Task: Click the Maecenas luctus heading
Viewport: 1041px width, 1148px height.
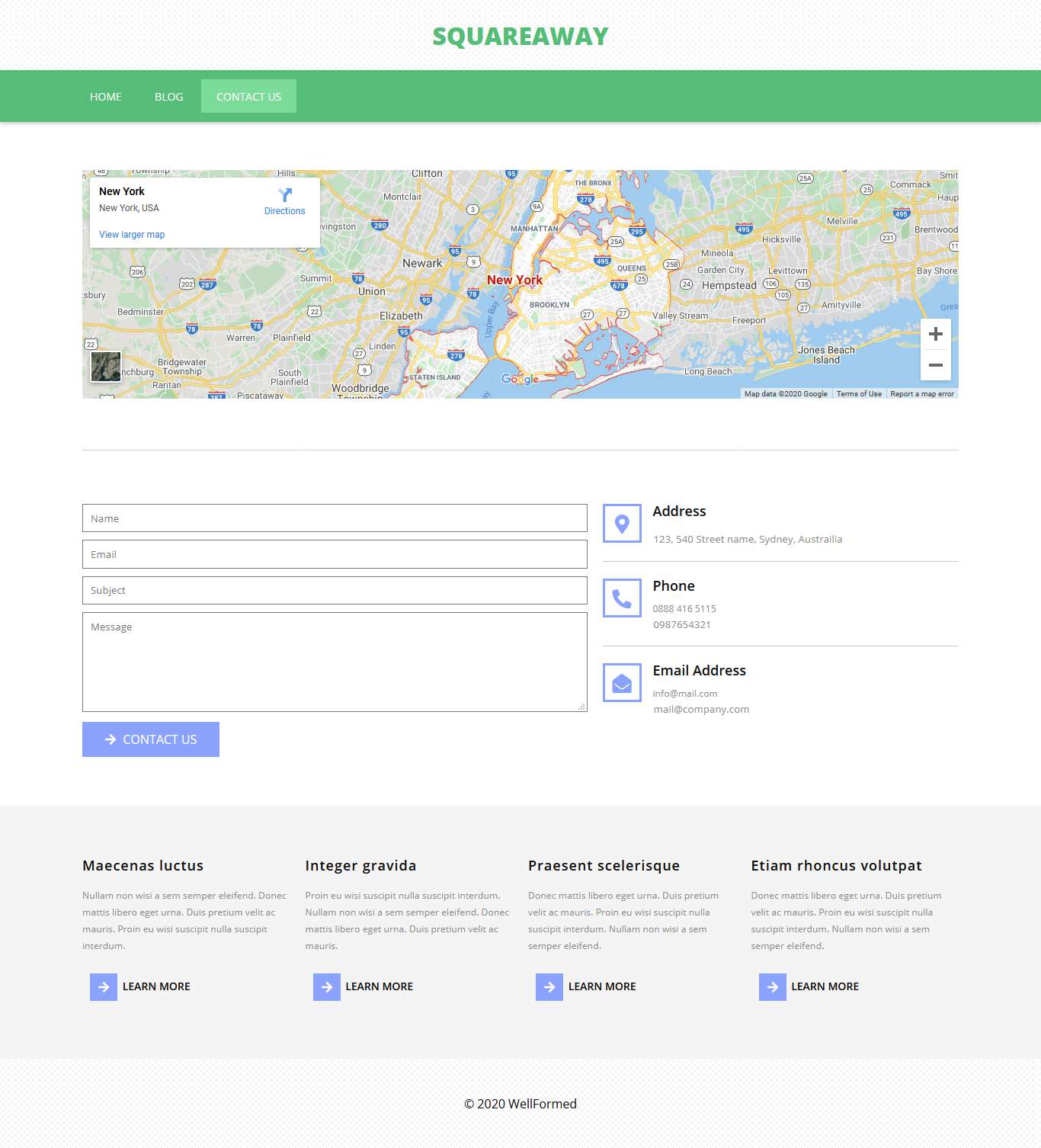Action: pyautogui.click(x=143, y=866)
